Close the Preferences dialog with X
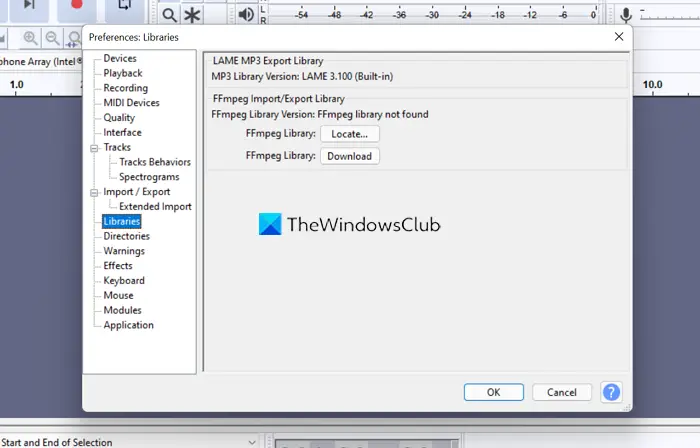Image resolution: width=700 pixels, height=448 pixels. 619,37
